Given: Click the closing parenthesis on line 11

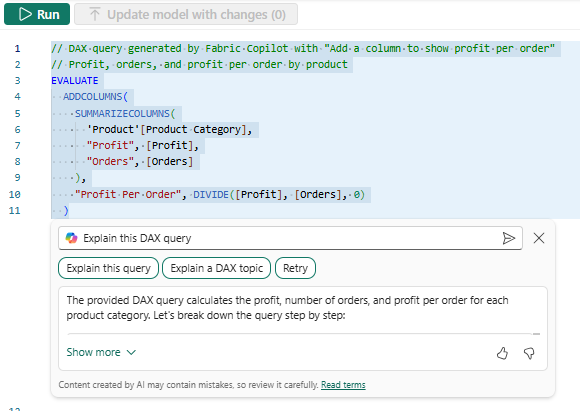Looking at the screenshot, I should [x=66, y=211].
